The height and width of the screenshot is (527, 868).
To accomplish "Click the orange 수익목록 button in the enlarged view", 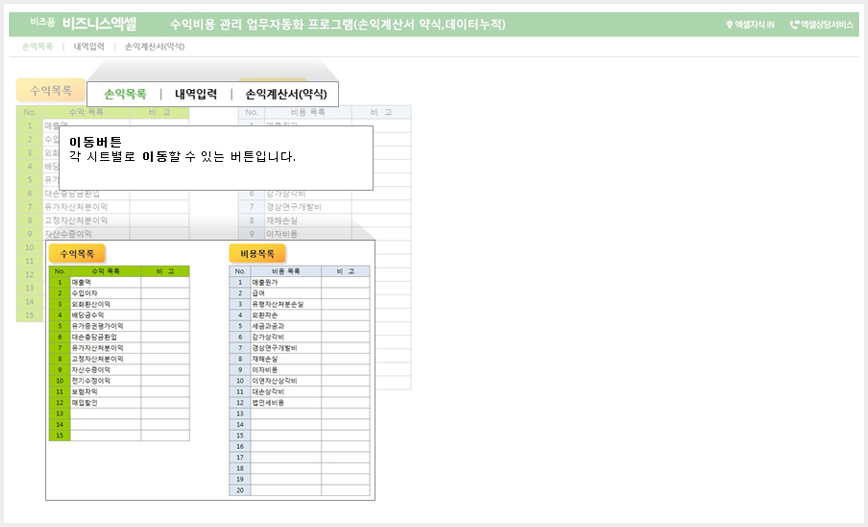I will (x=77, y=254).
